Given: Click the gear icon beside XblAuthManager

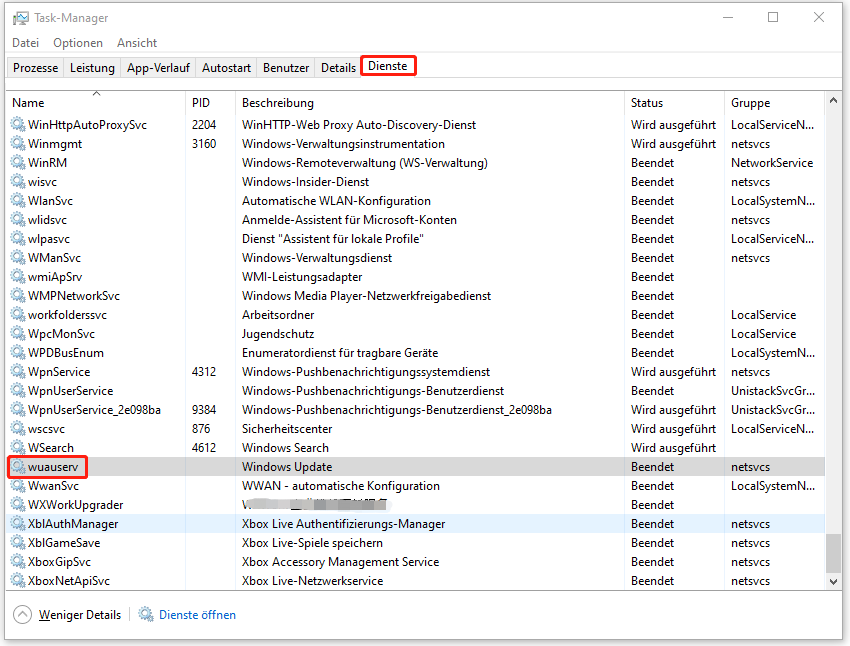Looking at the screenshot, I should tap(18, 523).
